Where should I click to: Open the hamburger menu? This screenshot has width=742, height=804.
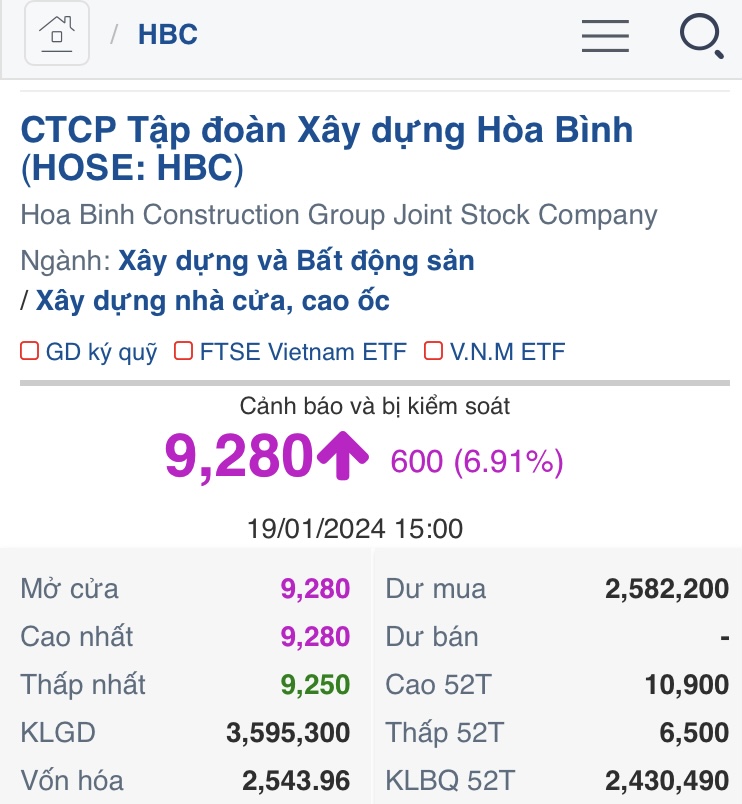pos(605,35)
